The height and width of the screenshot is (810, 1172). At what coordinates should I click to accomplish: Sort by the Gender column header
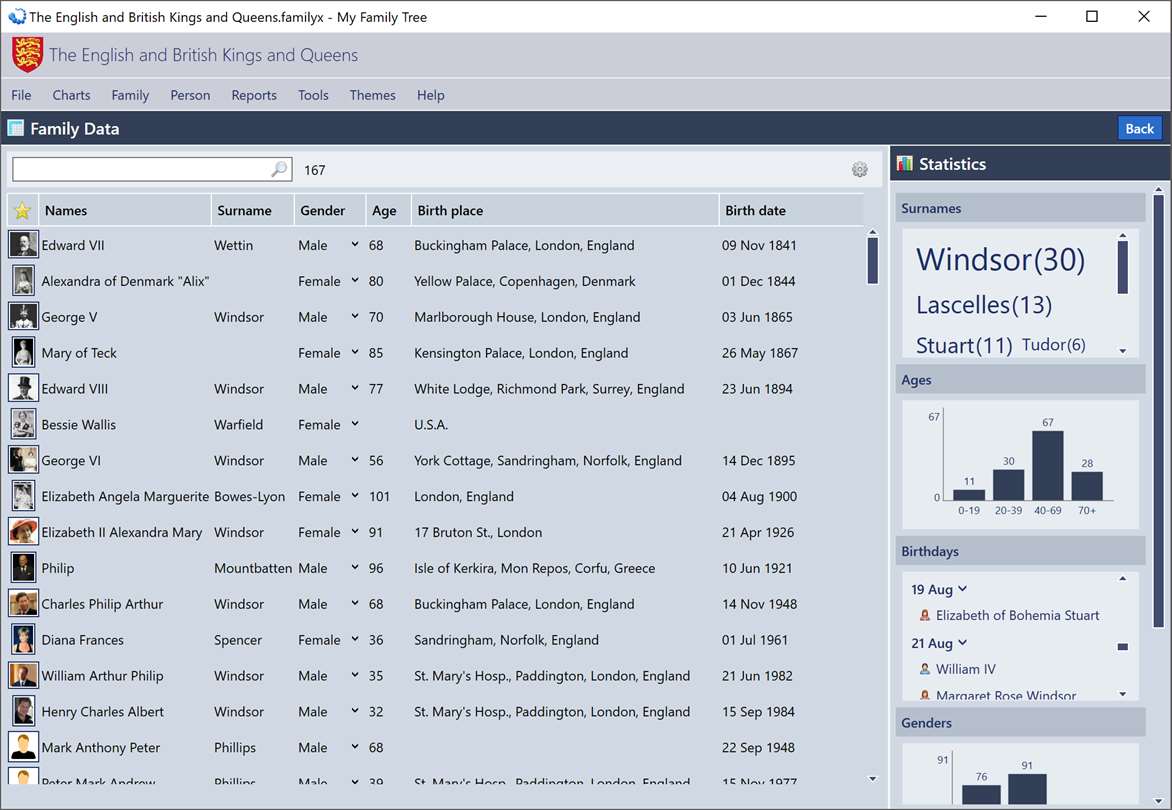click(x=330, y=211)
